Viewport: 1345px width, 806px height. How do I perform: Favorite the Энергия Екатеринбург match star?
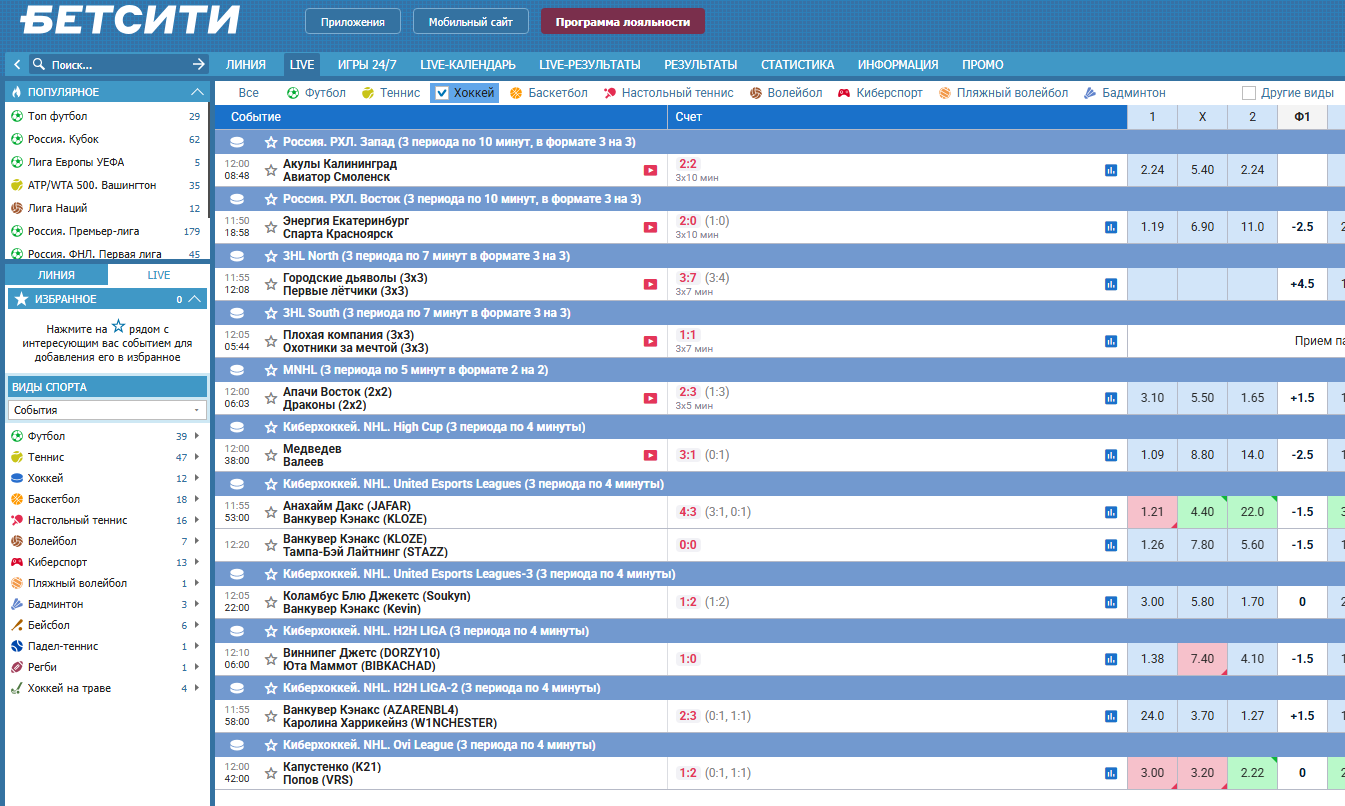[270, 227]
